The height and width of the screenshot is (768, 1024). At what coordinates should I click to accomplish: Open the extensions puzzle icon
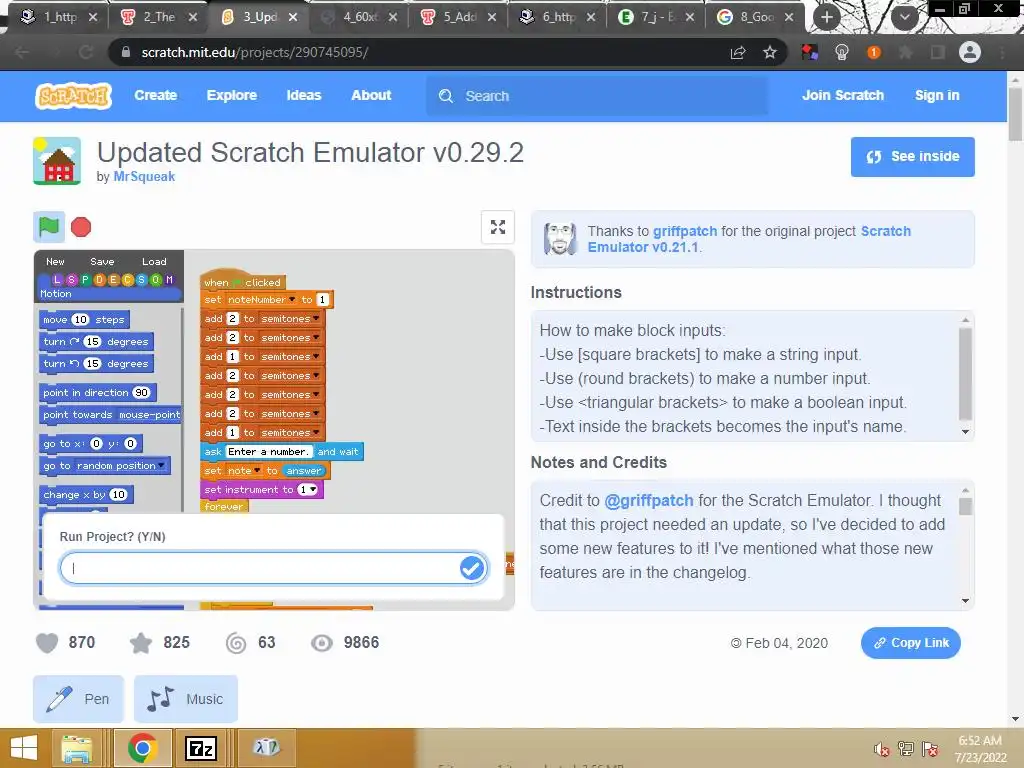tap(906, 52)
